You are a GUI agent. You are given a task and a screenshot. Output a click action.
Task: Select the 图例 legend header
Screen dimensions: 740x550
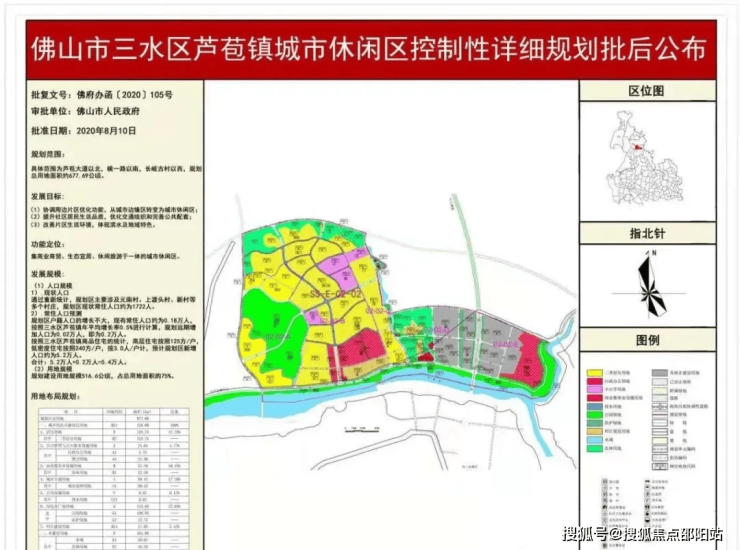[x=645, y=340]
